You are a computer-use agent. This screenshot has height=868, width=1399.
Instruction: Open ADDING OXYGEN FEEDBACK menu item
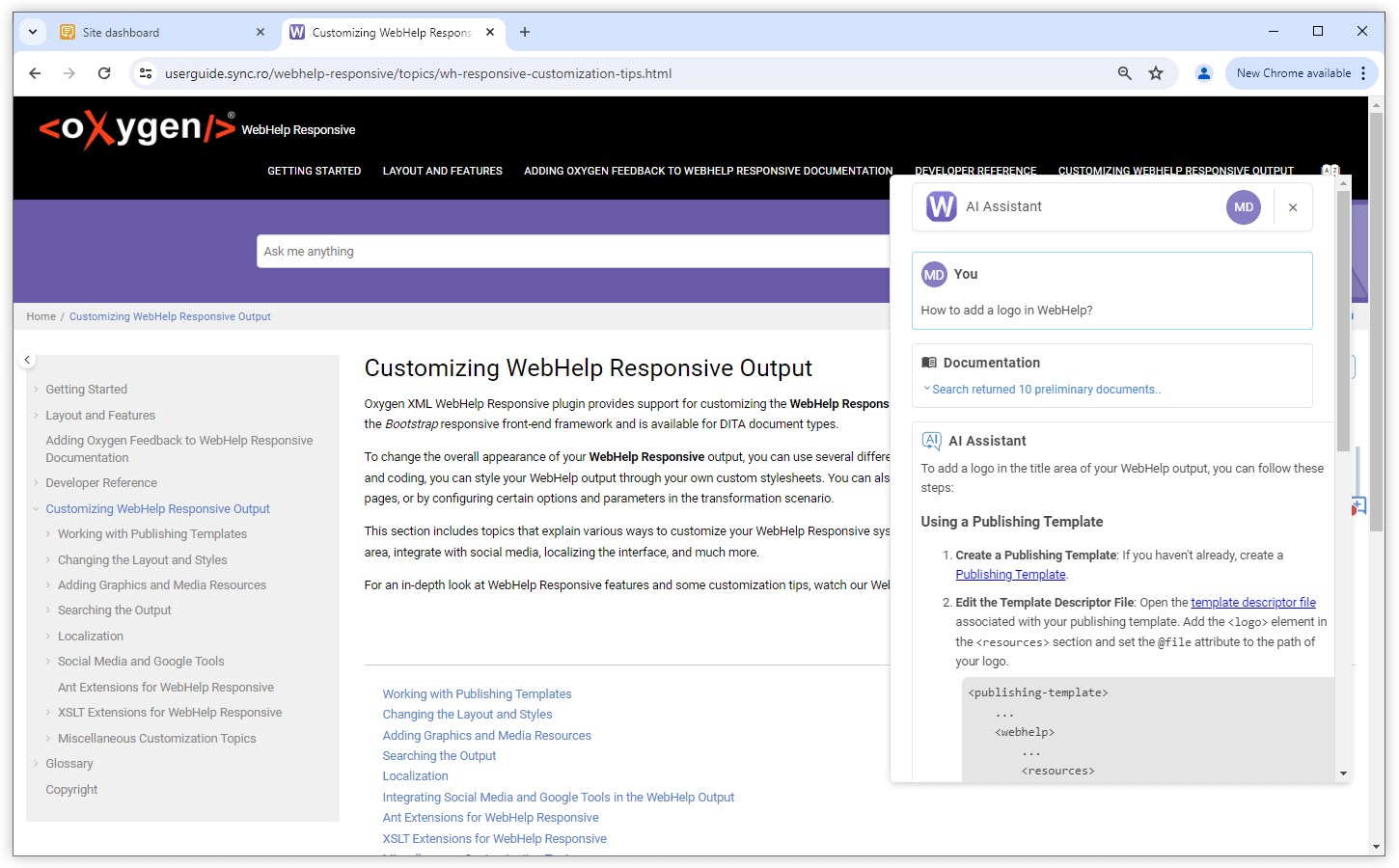(x=707, y=171)
